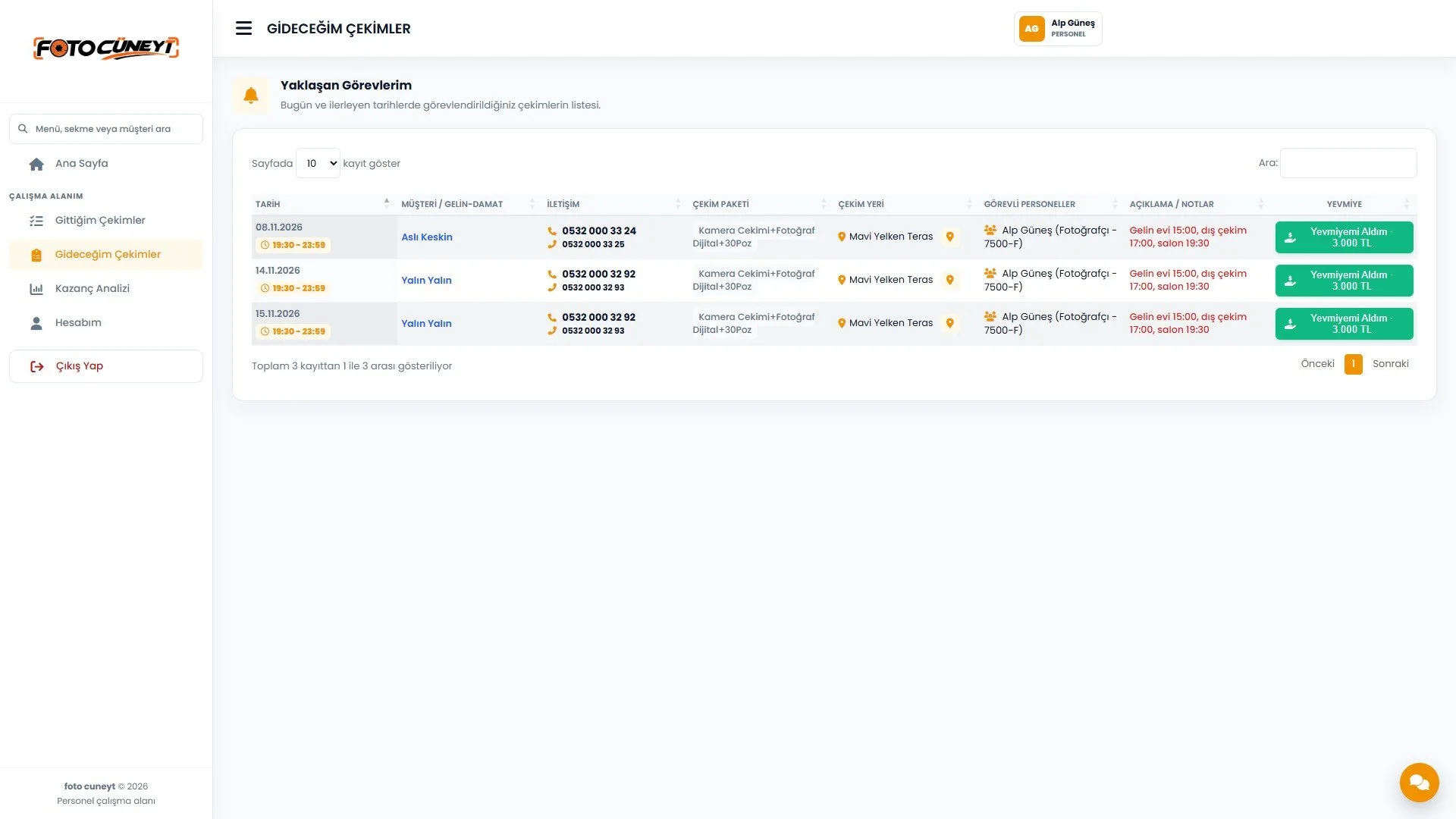1456x819 pixels.
Task: Click the AG user avatar badge
Action: [1031, 29]
